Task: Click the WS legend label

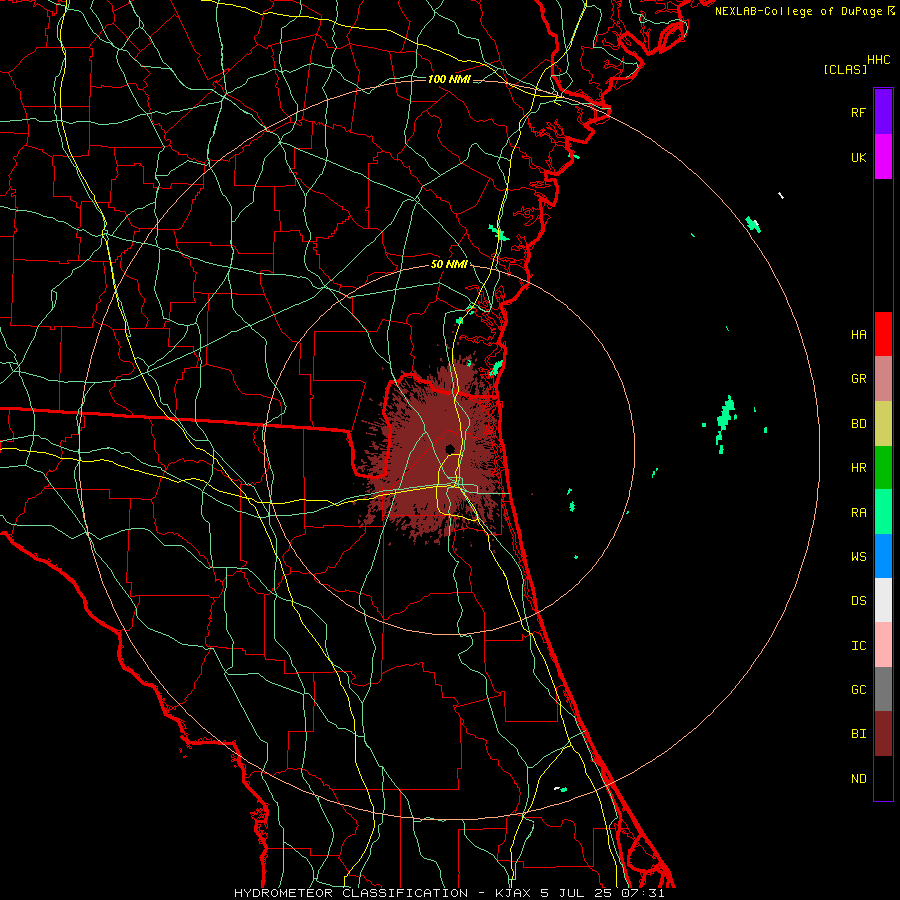Action: click(x=858, y=556)
